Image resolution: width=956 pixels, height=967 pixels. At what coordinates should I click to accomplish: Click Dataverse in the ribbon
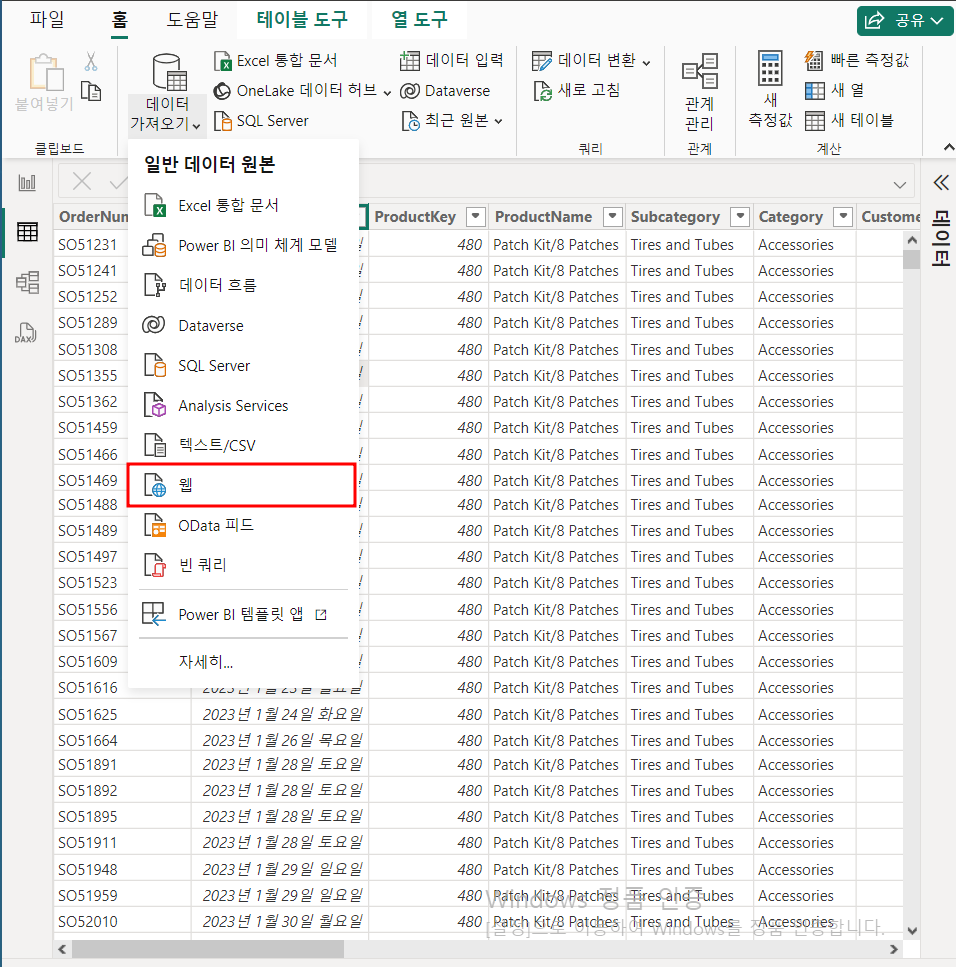445,91
